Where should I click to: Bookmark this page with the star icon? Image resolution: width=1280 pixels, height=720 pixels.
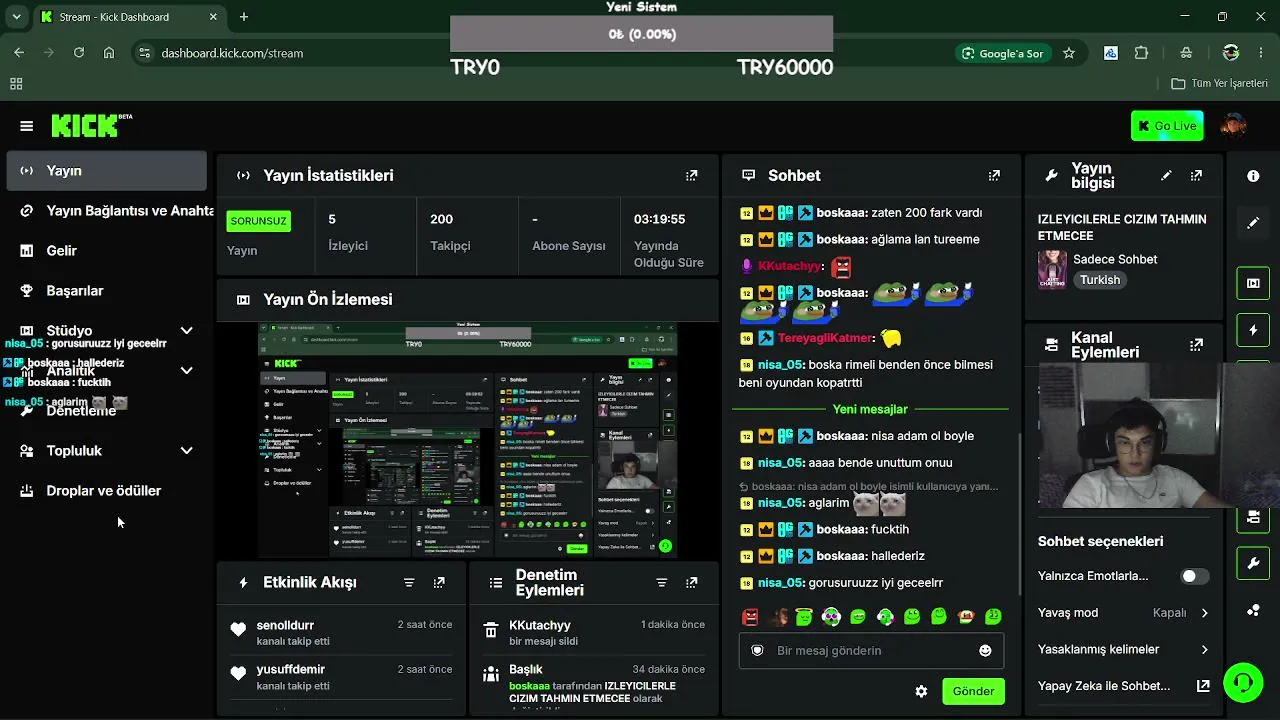pyautogui.click(x=1069, y=53)
